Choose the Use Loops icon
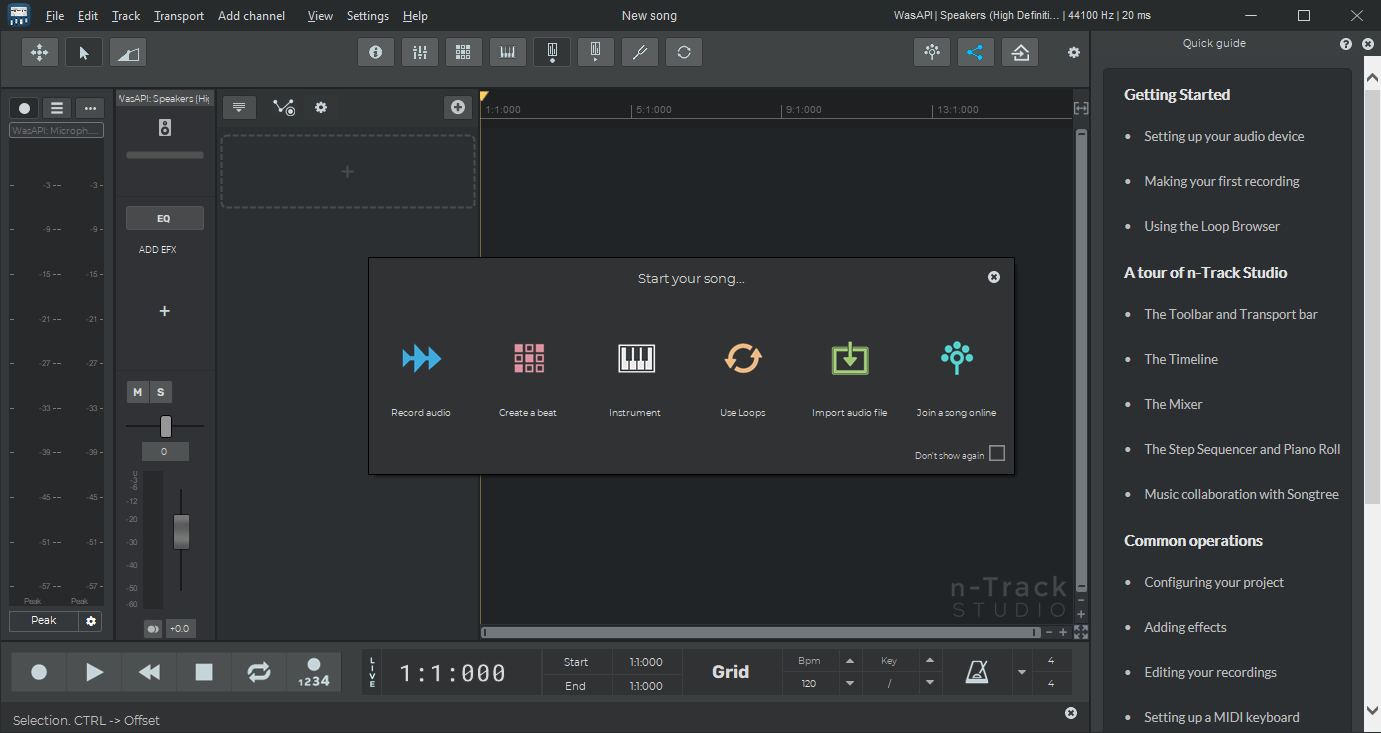Viewport: 1381px width, 733px height. click(x=742, y=358)
